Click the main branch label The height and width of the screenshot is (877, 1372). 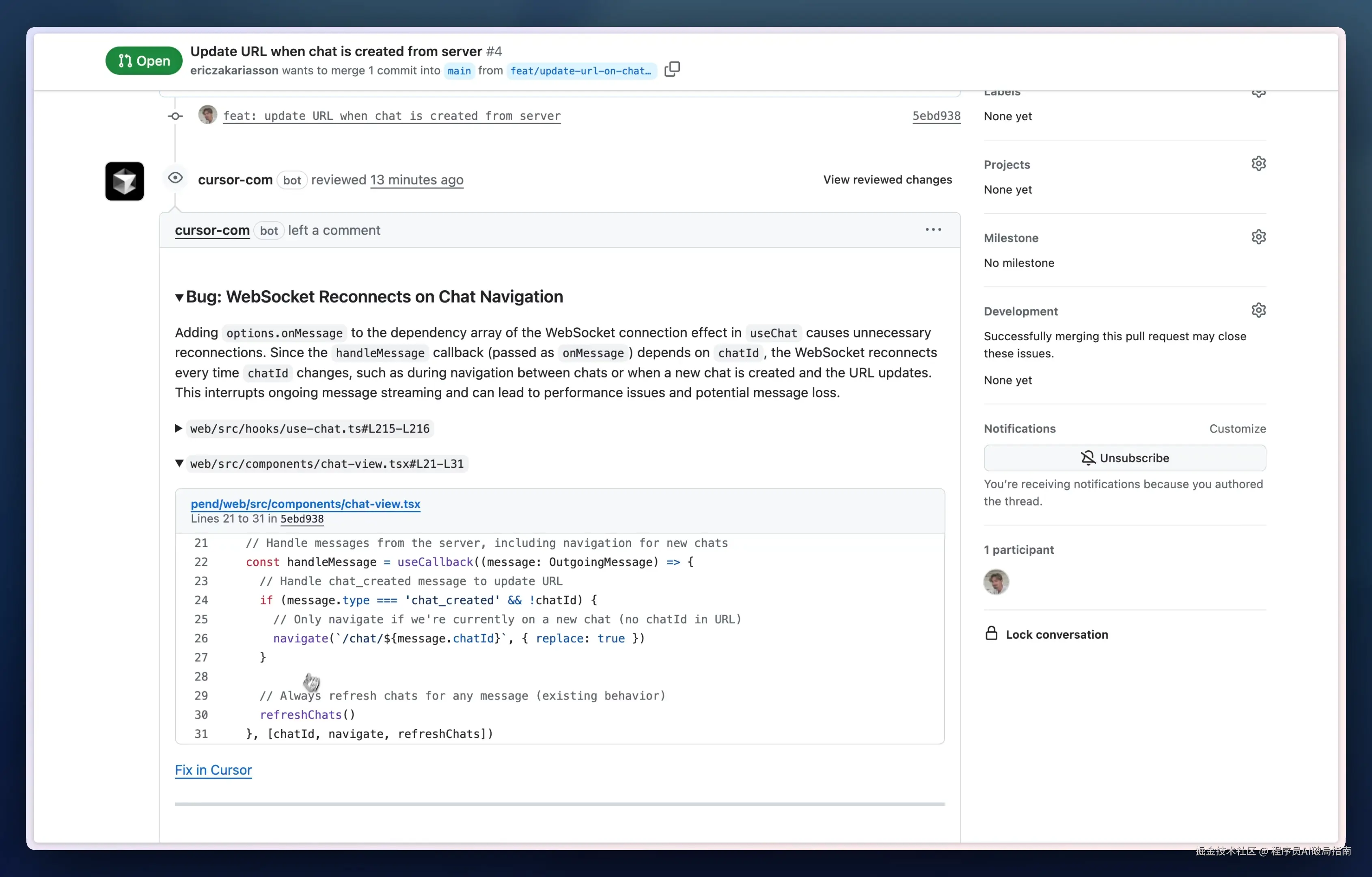[459, 71]
